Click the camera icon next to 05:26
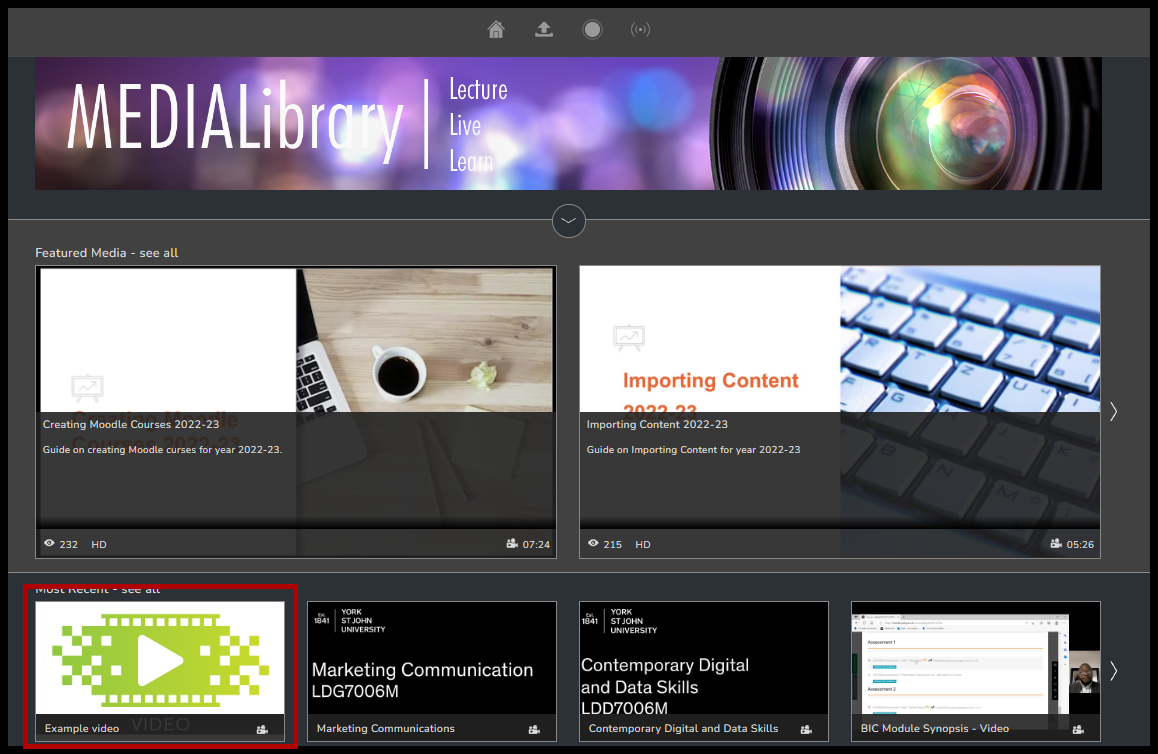1158x754 pixels. point(1056,544)
